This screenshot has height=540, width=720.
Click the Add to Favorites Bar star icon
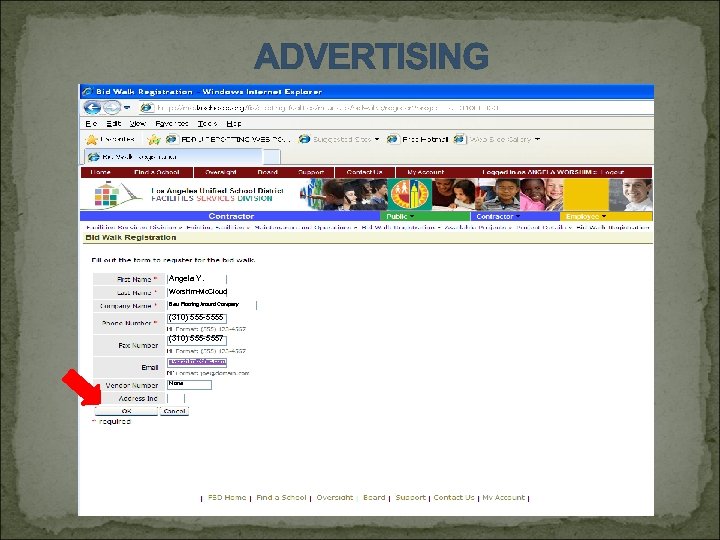pyautogui.click(x=153, y=139)
